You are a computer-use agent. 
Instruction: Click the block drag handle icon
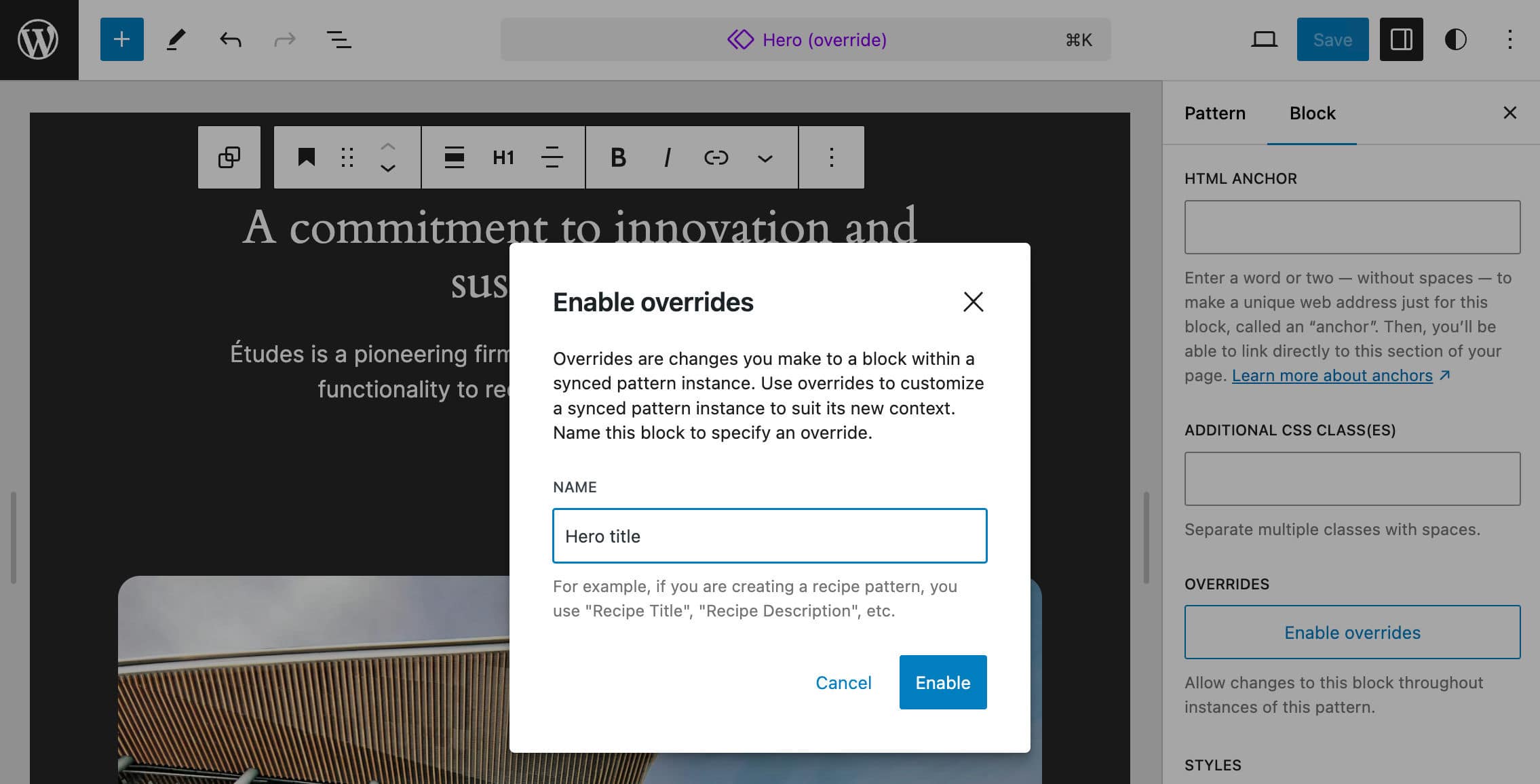pos(347,157)
